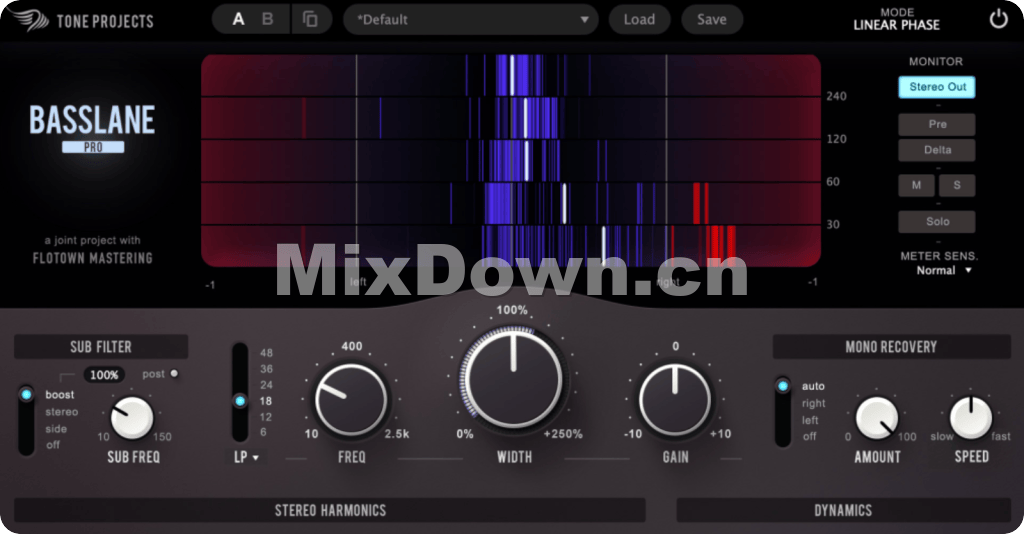Select 6 dB filter slope

click(x=263, y=432)
